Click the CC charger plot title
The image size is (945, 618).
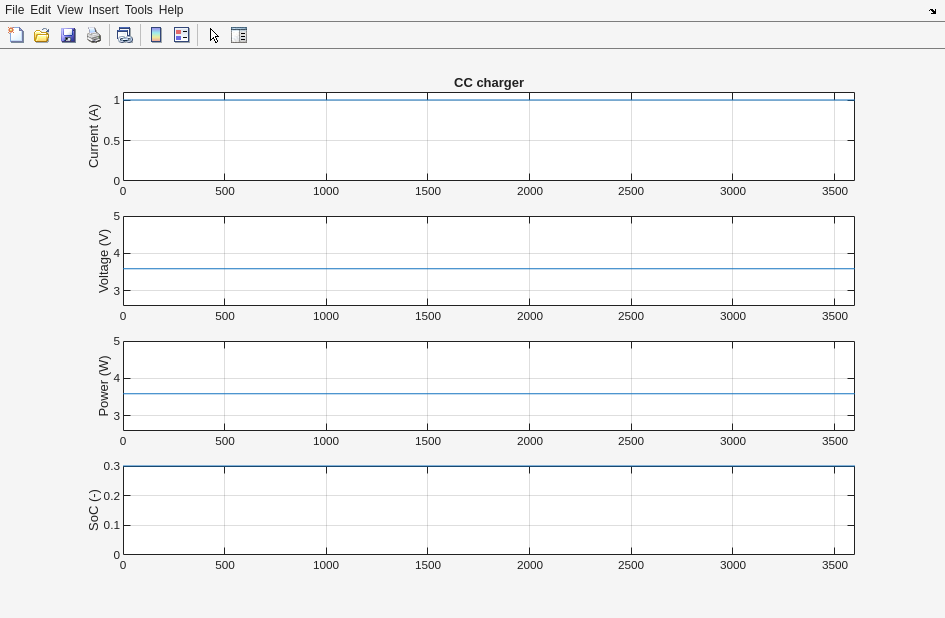488,83
